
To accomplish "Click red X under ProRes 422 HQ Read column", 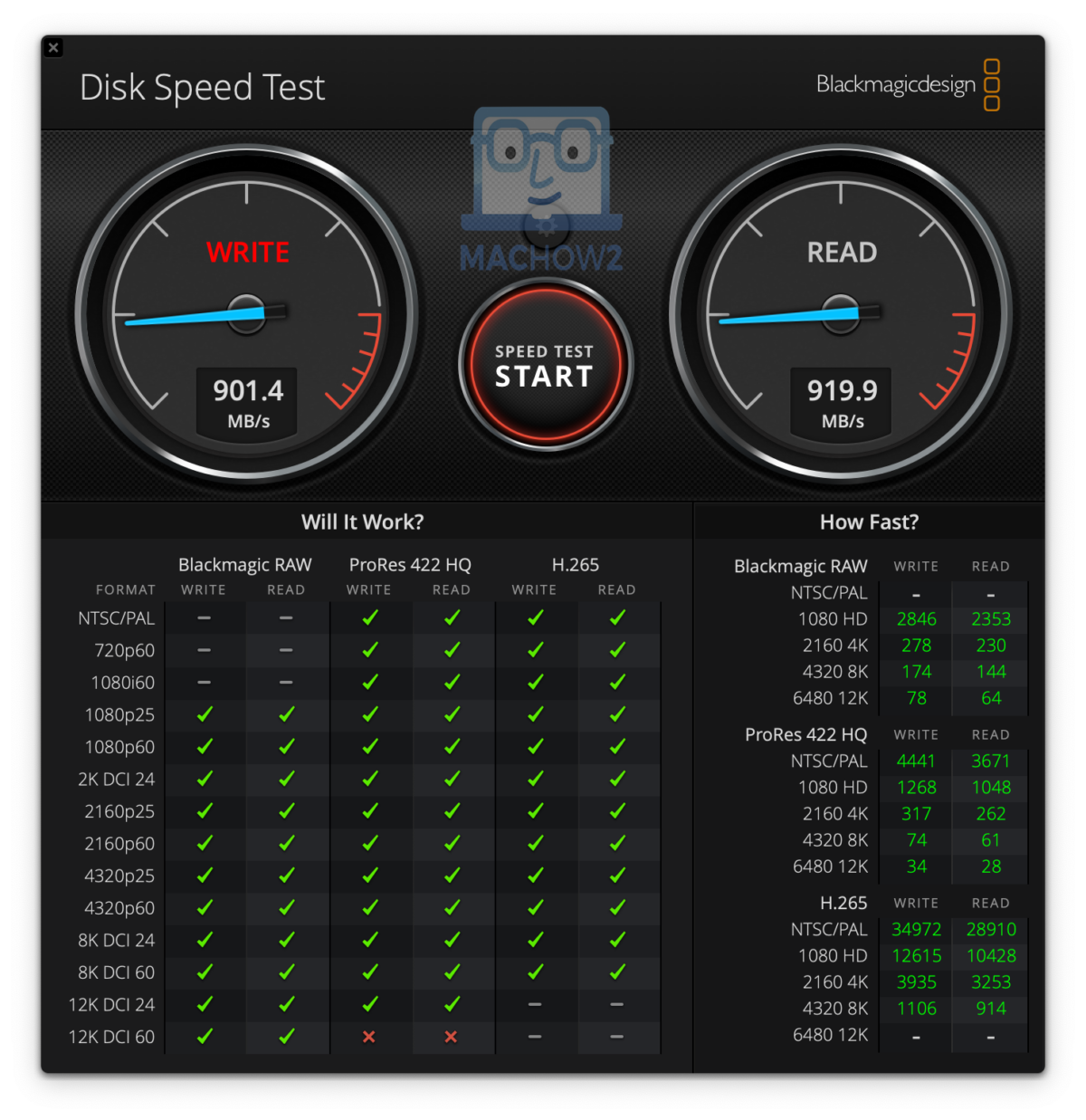I will point(451,1037).
